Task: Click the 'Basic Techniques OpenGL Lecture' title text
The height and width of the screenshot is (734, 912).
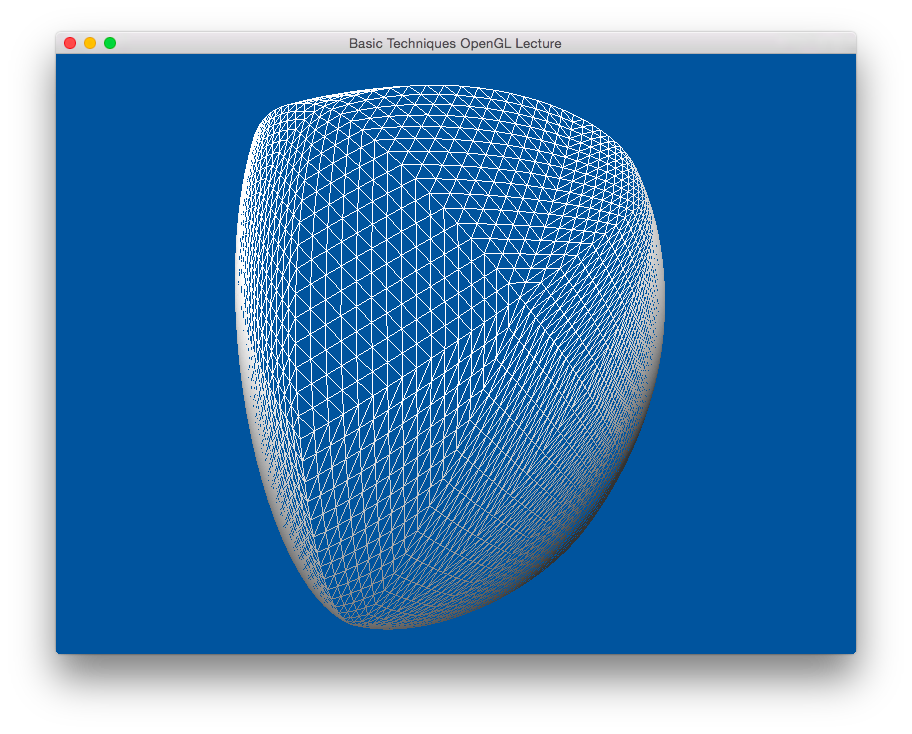Action: point(455,43)
